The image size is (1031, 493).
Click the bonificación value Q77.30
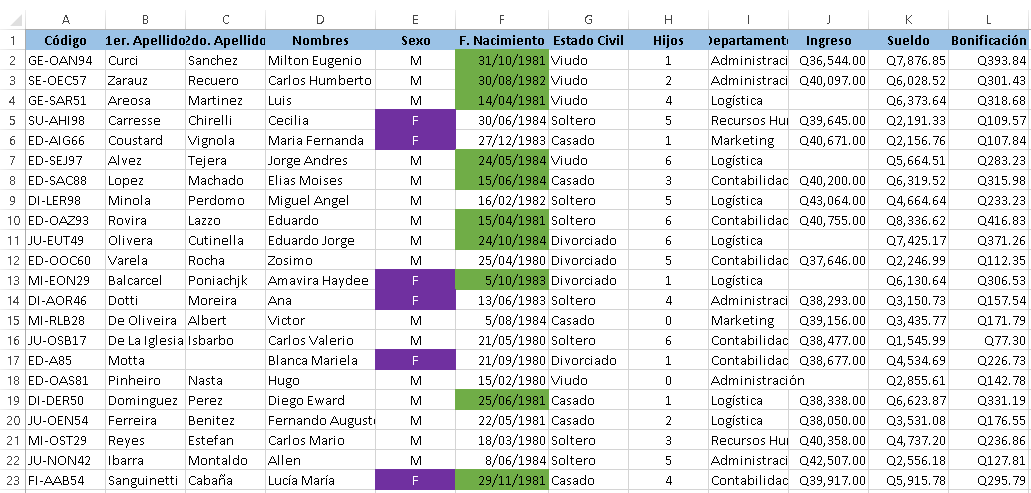pyautogui.click(x=989, y=340)
